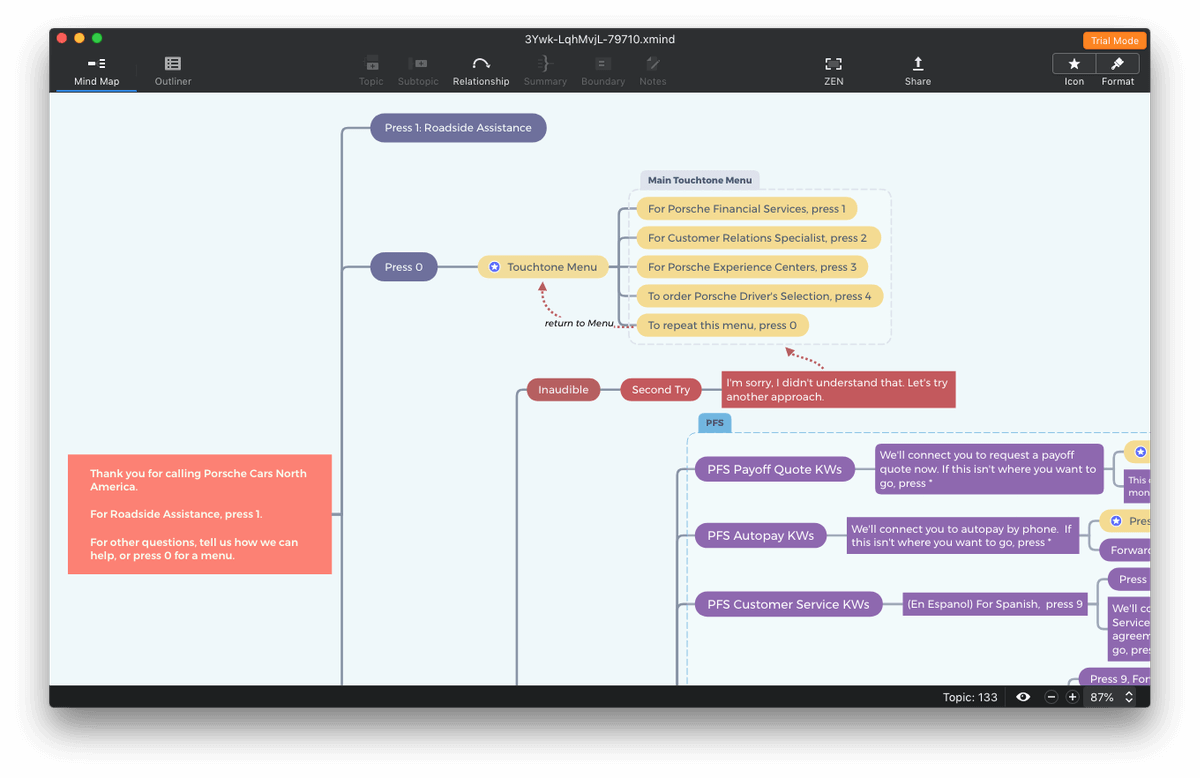1200x778 pixels.
Task: Select the central Thank you for calling Porsche topic
Action: pyautogui.click(x=200, y=514)
